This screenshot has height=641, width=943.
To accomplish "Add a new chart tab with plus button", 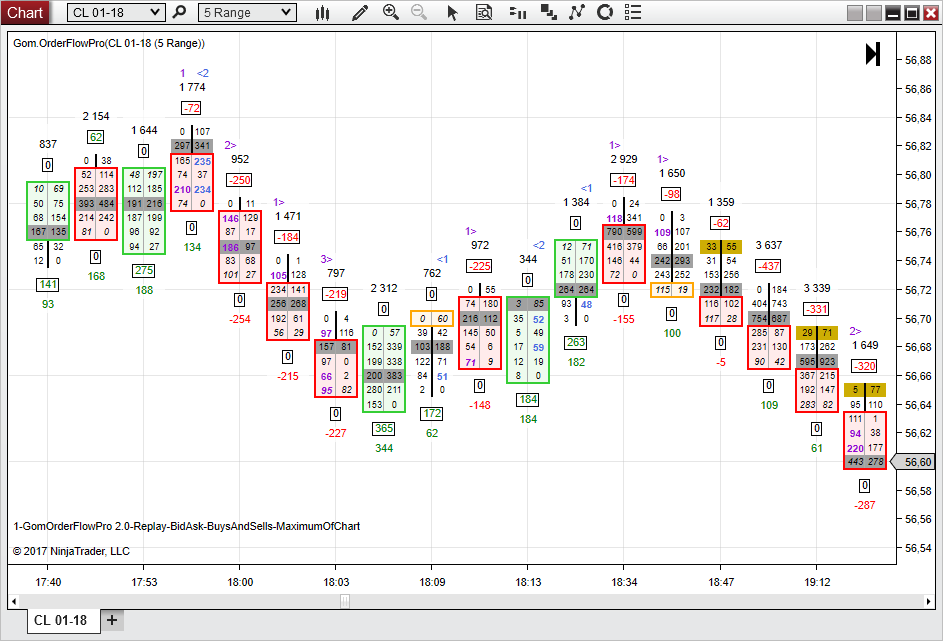I will [112, 620].
